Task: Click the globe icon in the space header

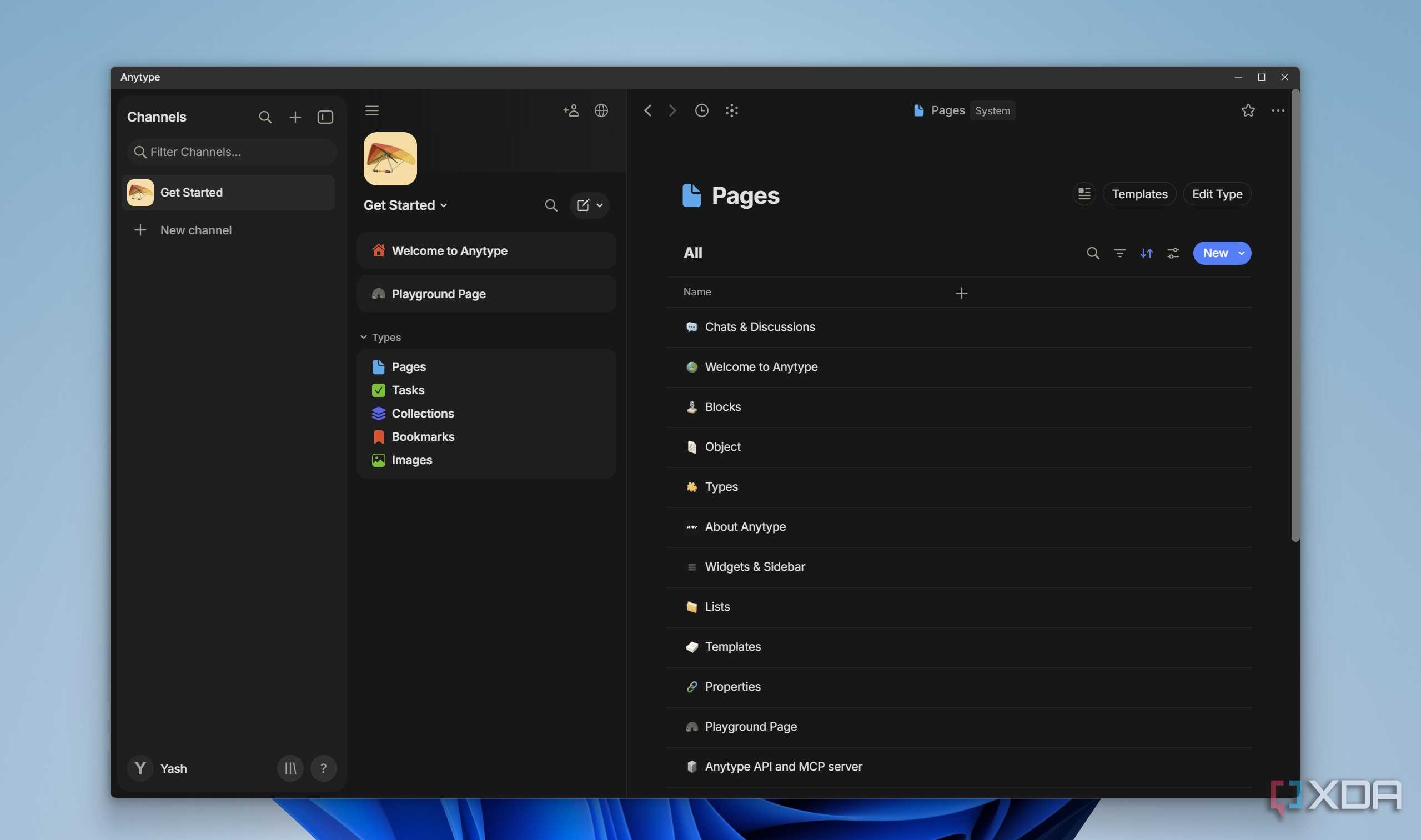Action: tap(601, 110)
